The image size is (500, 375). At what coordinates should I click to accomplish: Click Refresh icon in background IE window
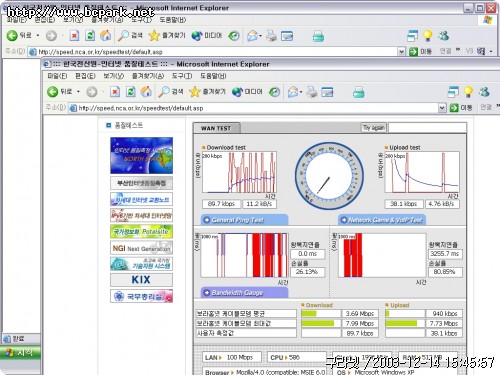click(x=90, y=35)
